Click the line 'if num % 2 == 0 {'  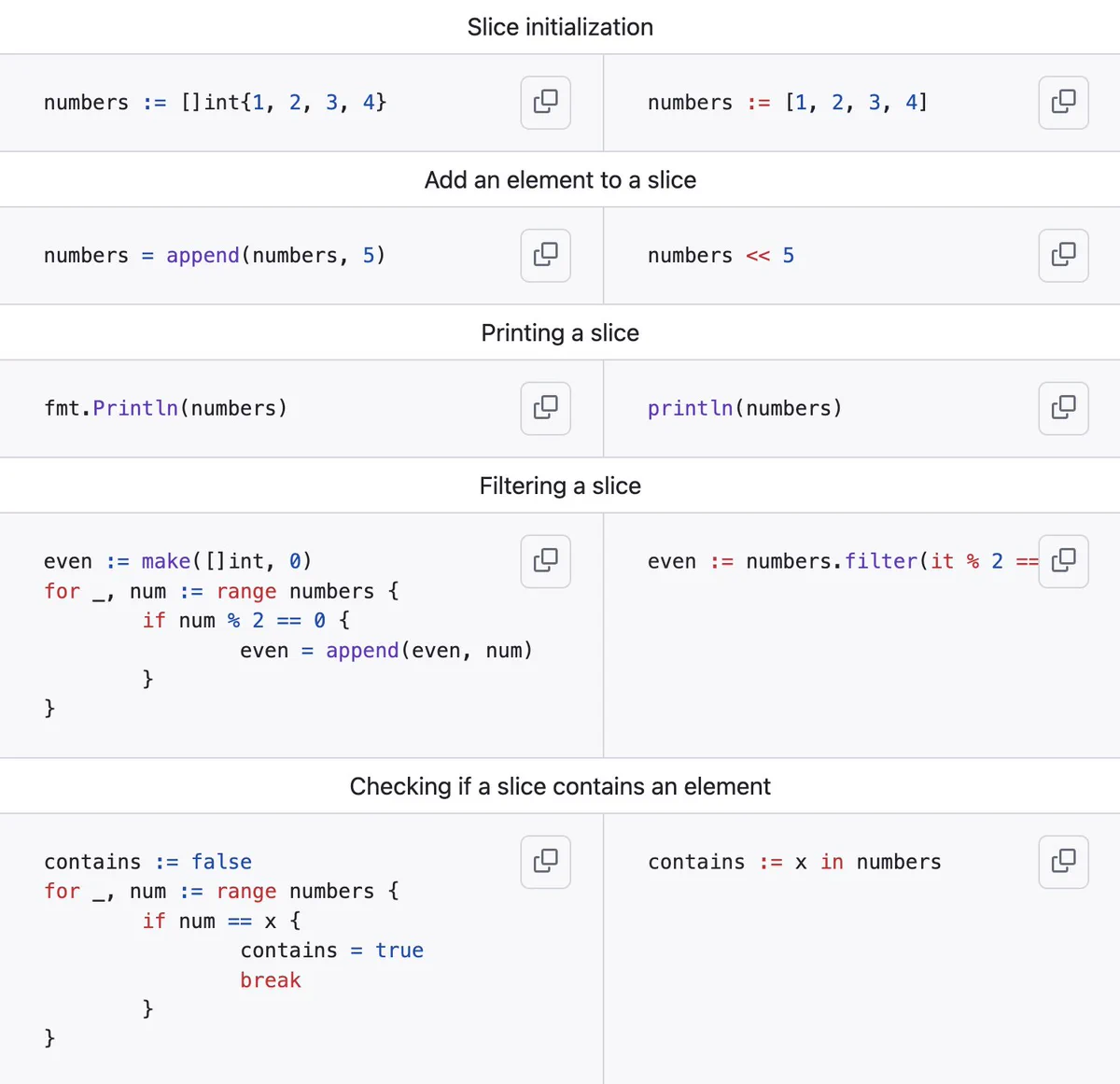tap(245, 621)
